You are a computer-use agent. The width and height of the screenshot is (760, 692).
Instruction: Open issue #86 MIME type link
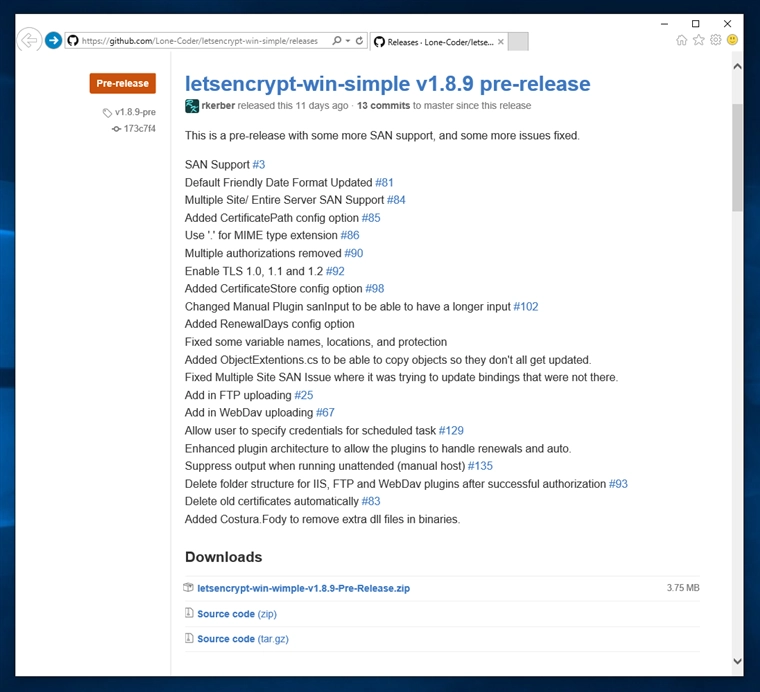[350, 236]
